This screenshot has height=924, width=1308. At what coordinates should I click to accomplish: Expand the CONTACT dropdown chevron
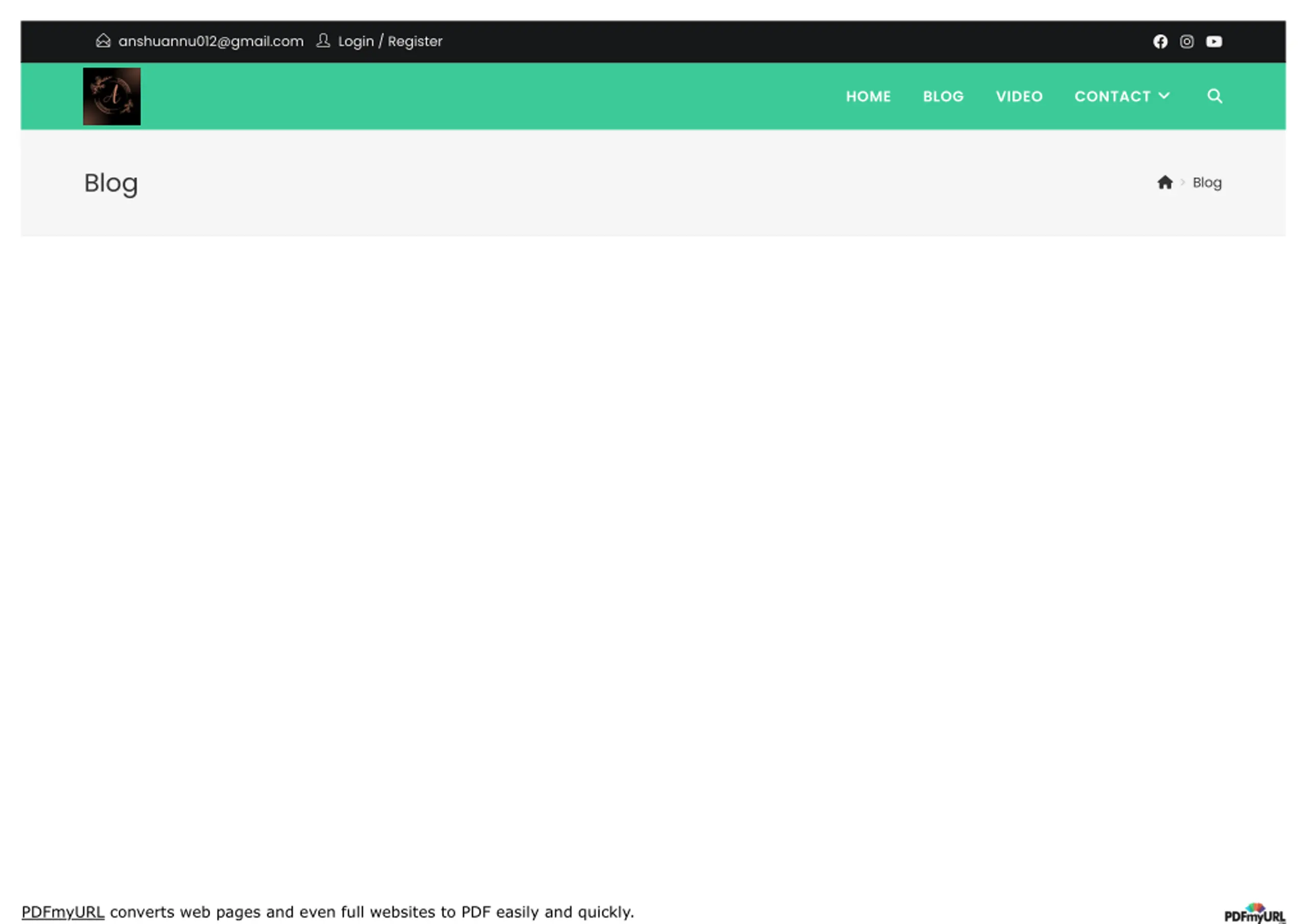[1164, 96]
